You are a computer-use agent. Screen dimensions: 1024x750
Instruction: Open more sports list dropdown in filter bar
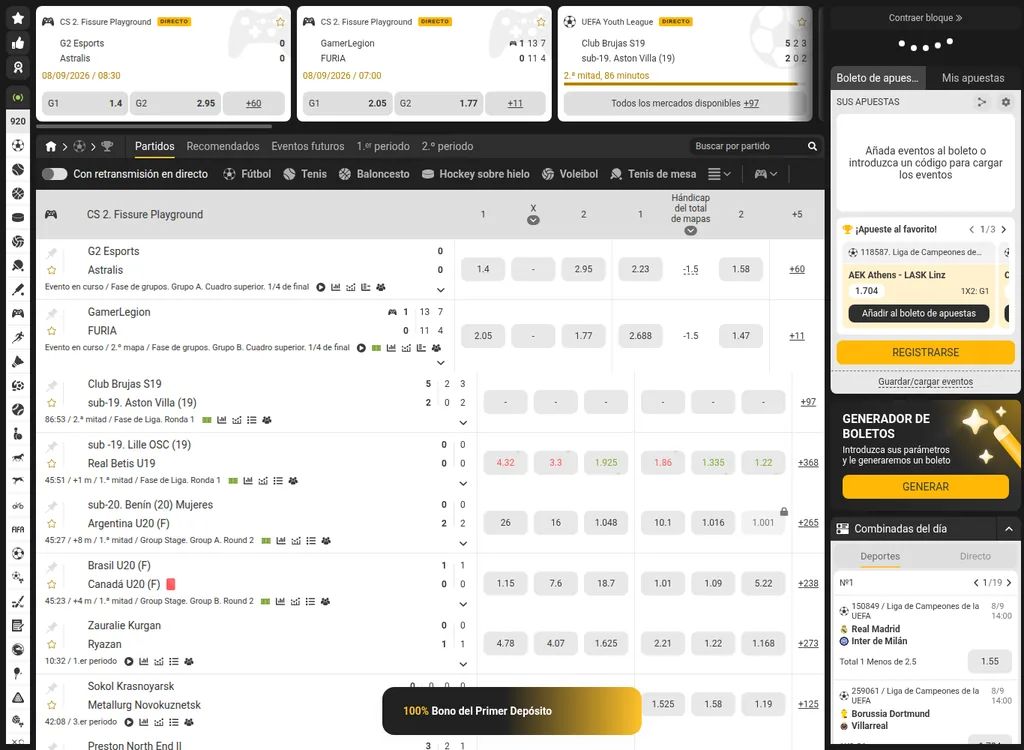(x=720, y=174)
